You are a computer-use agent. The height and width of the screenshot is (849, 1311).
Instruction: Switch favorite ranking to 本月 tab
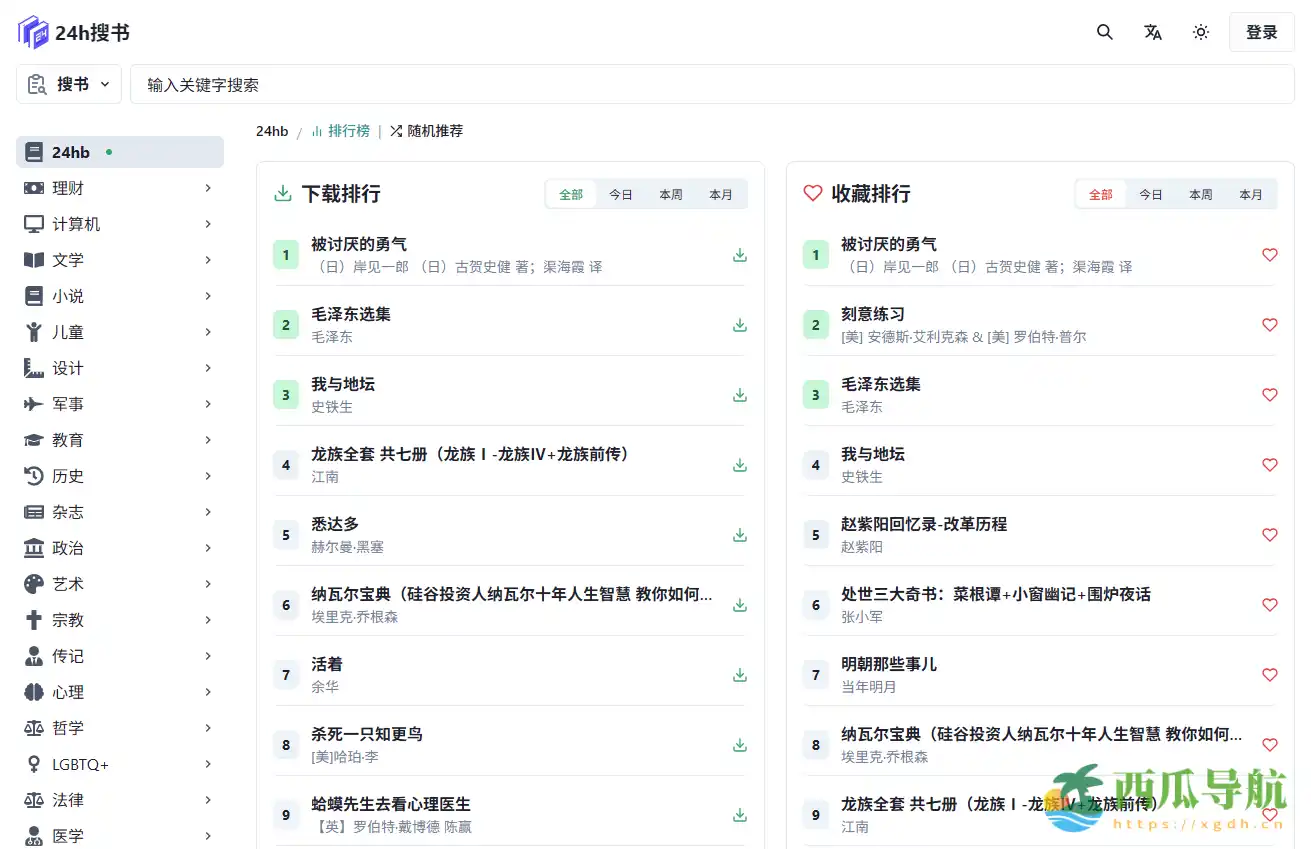1250,194
